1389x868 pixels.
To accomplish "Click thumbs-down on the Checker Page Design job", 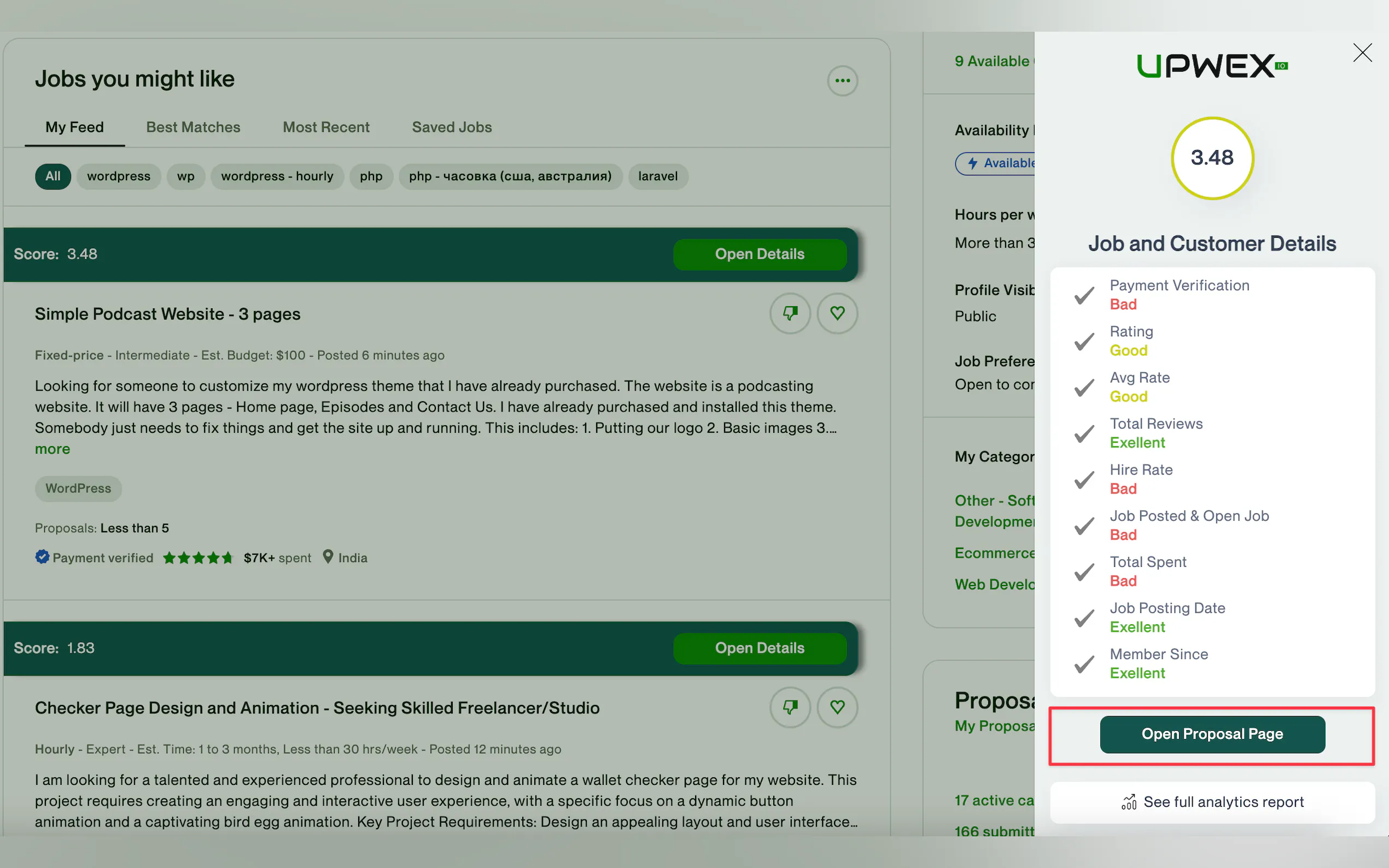I will 790,707.
